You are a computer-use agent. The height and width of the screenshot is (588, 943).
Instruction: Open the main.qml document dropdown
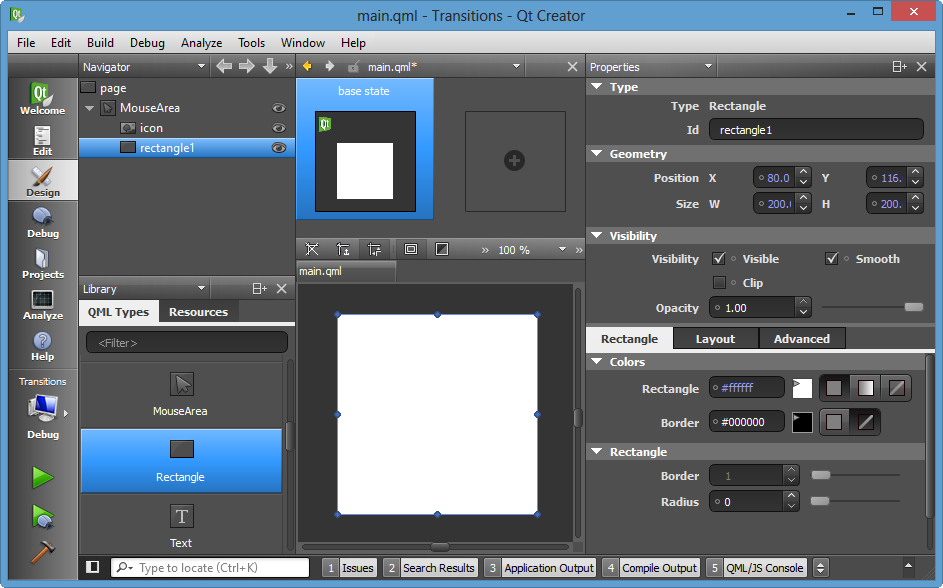click(516, 66)
